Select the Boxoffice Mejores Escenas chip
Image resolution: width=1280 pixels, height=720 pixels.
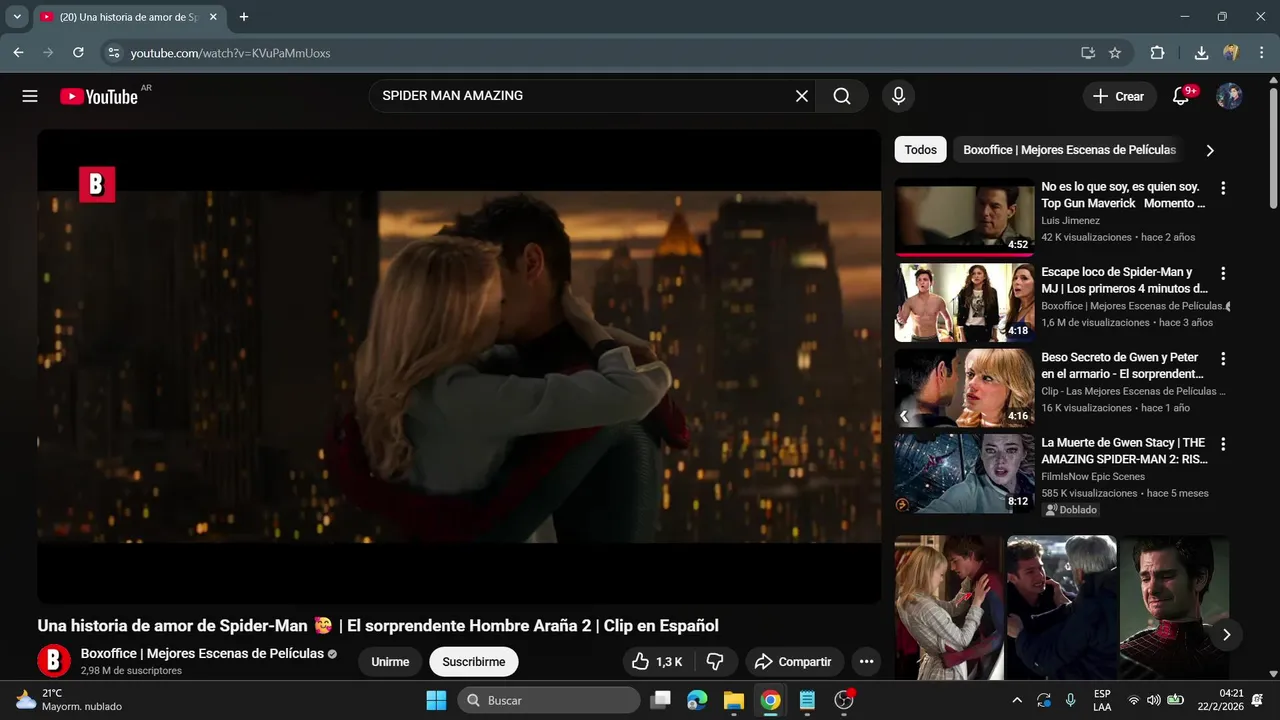tap(1069, 150)
